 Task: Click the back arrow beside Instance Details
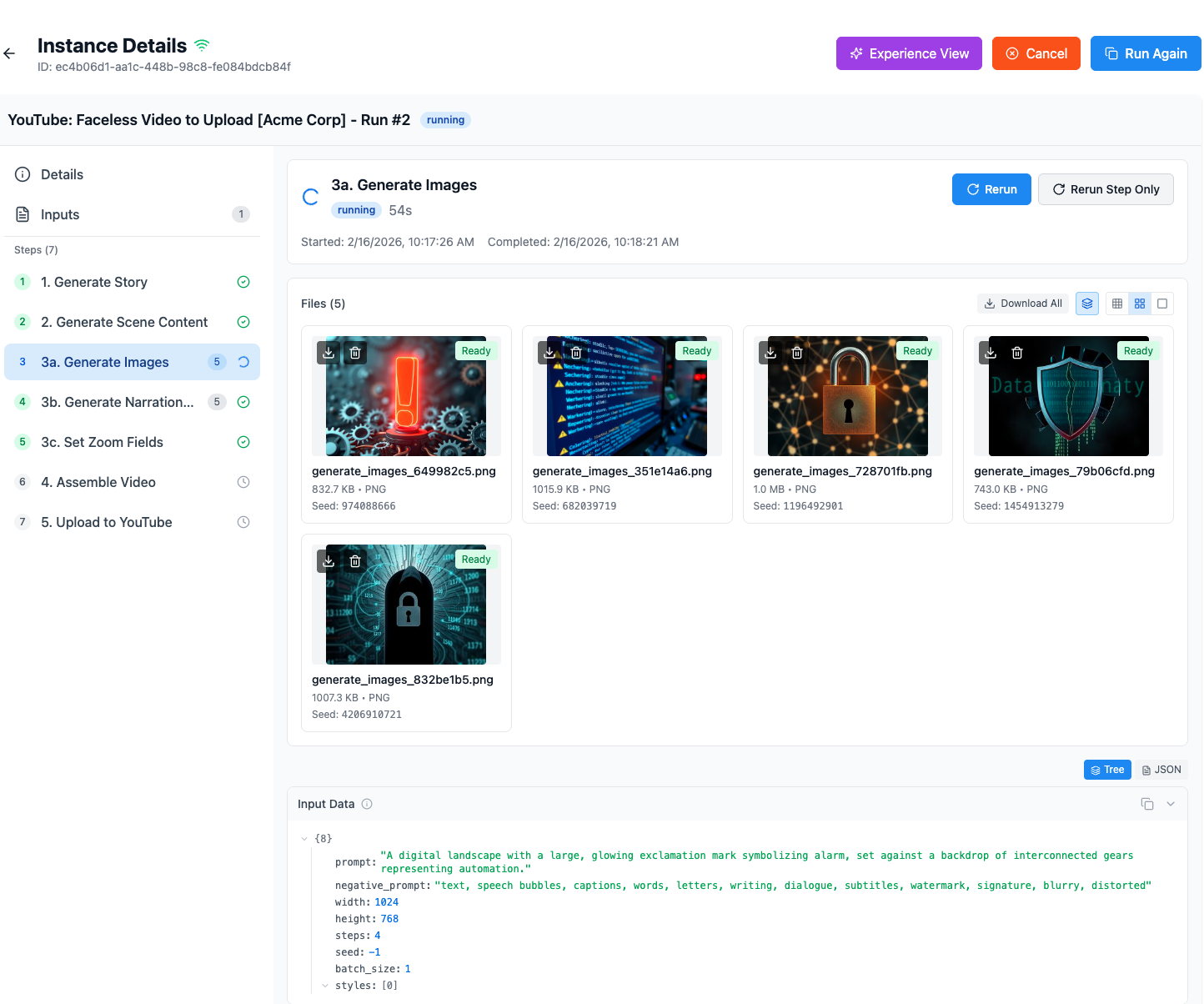point(10,53)
